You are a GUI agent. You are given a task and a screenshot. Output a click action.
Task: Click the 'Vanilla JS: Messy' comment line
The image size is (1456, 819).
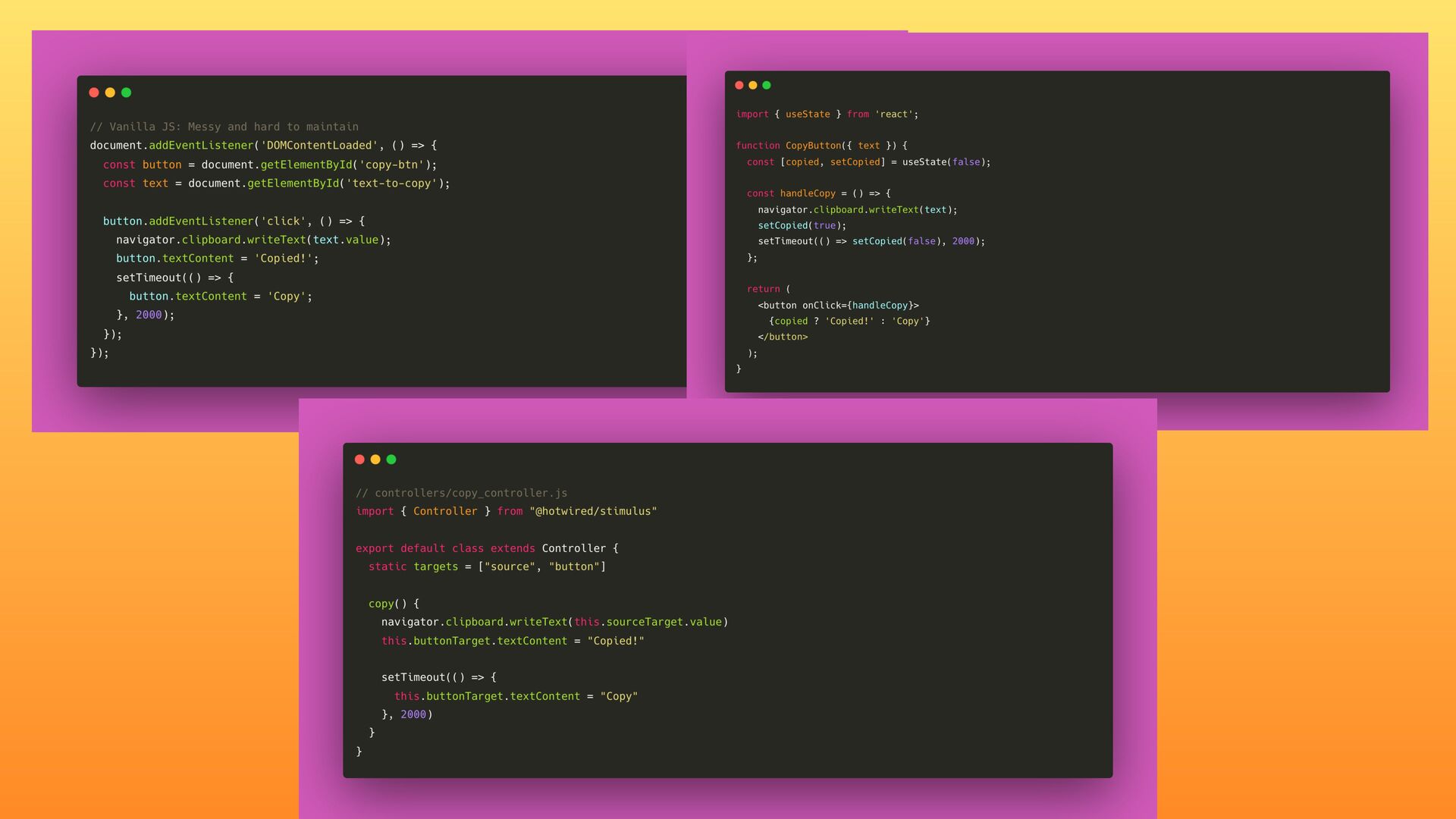coord(224,127)
